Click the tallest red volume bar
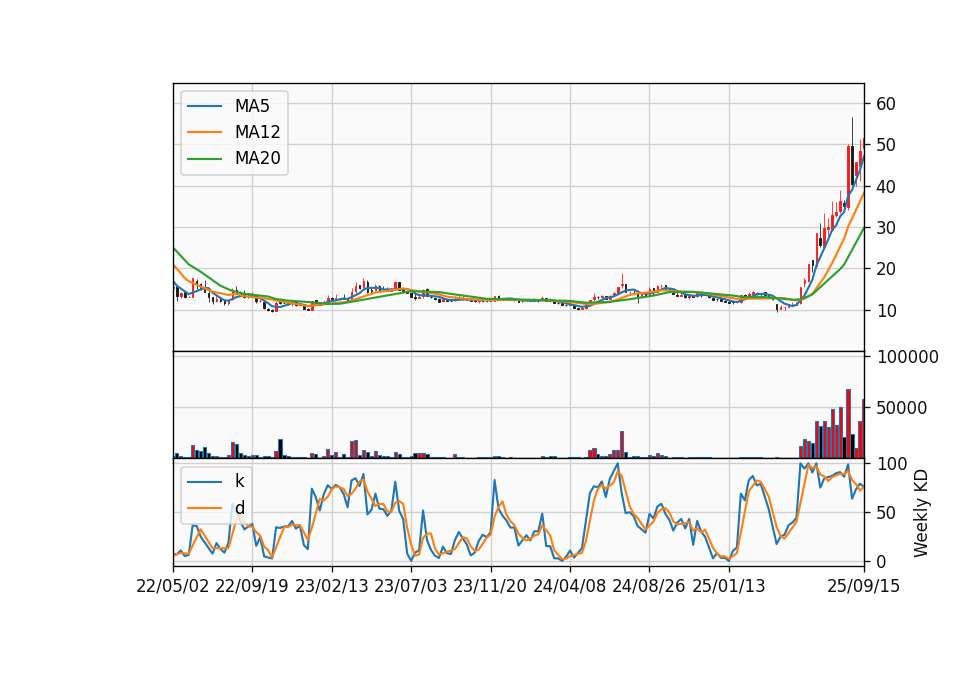Screen dimensions: 960x690 click(x=849, y=424)
